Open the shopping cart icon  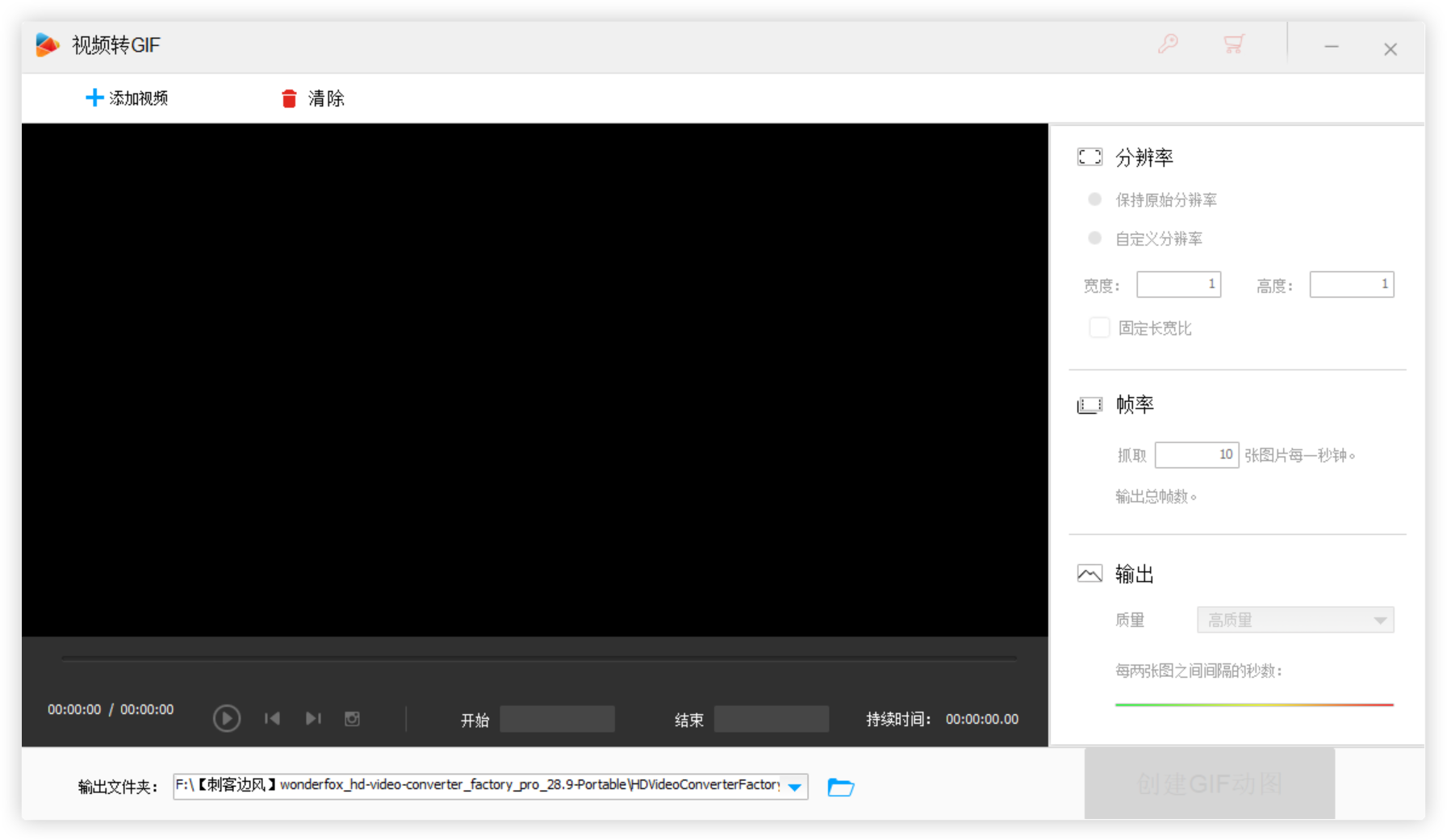click(x=1233, y=44)
